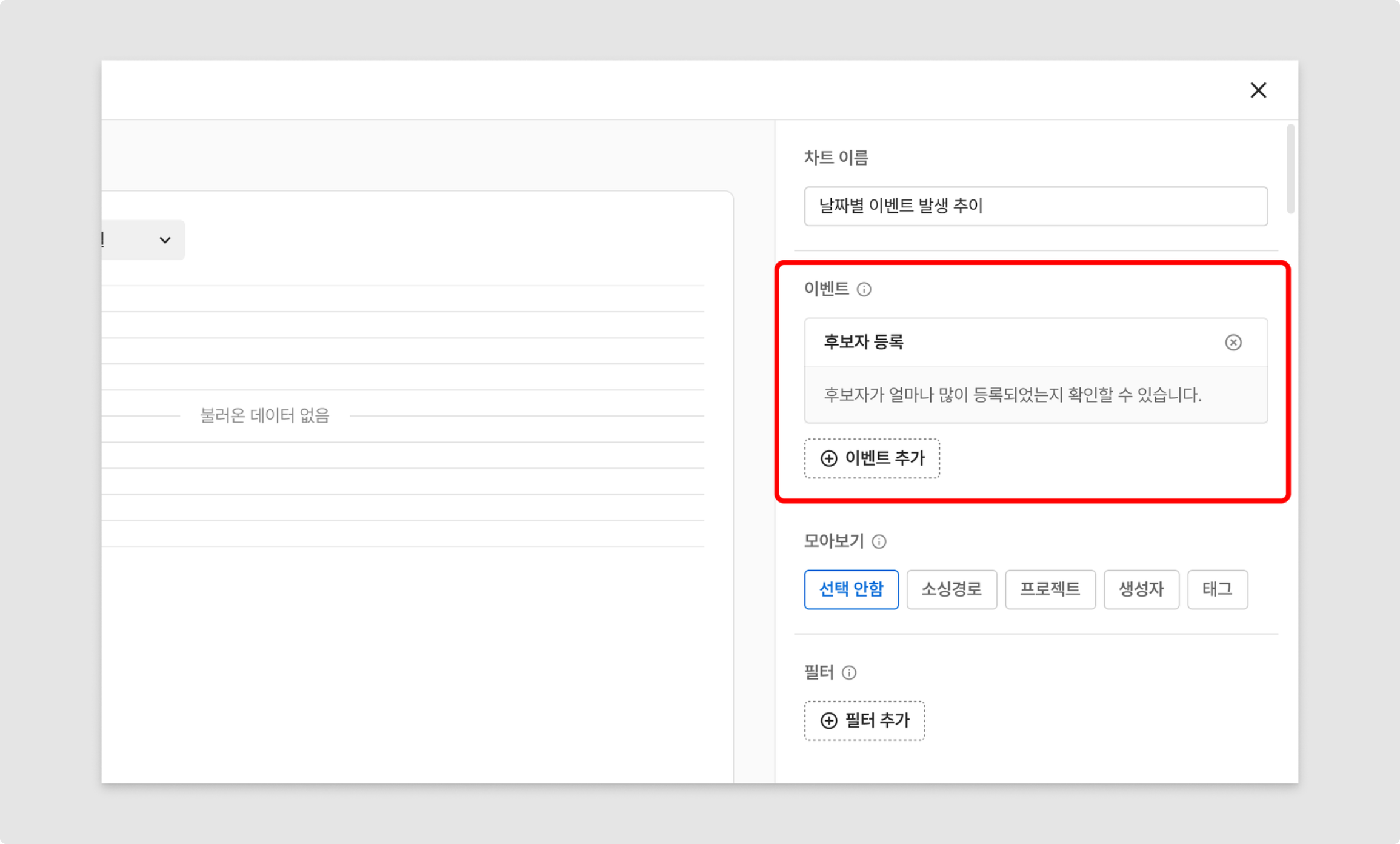
Task: Click the 이벤트 추가 button
Action: point(872,458)
